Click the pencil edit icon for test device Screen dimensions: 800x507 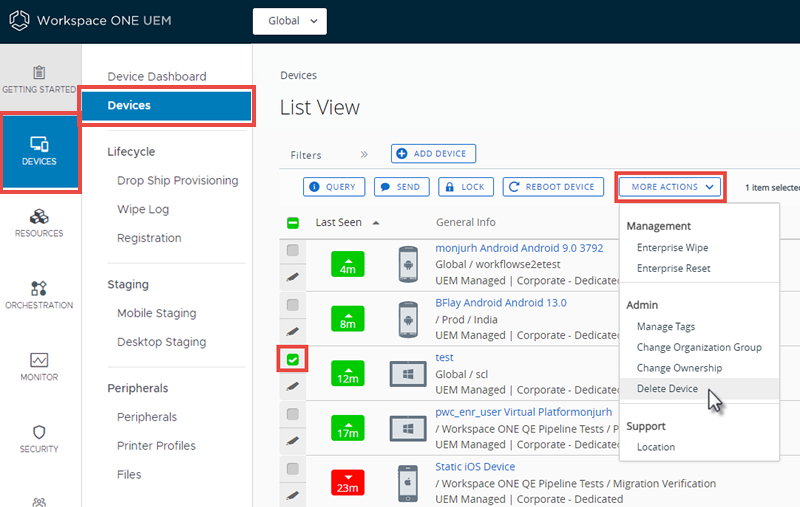292,386
